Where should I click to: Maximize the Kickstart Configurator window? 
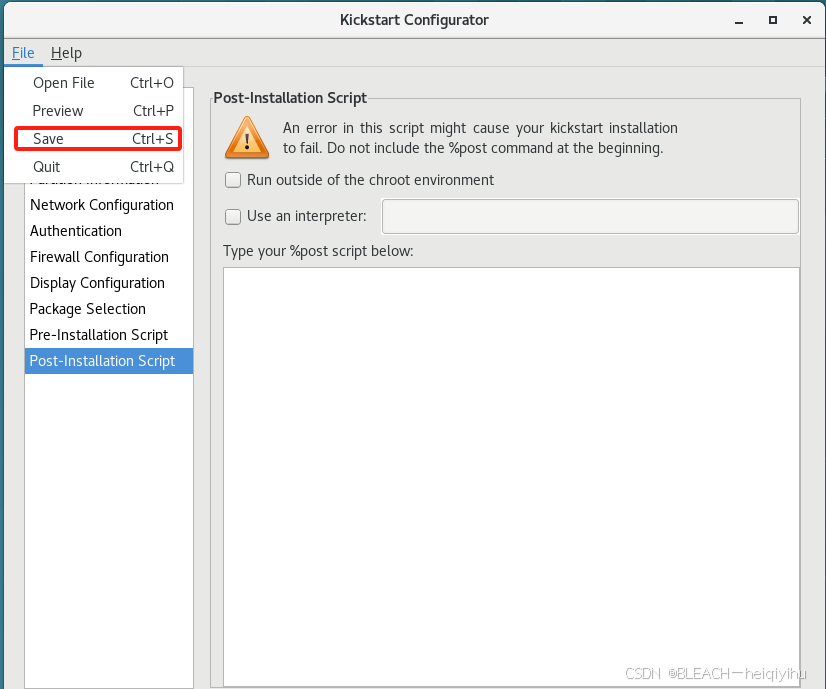[773, 20]
